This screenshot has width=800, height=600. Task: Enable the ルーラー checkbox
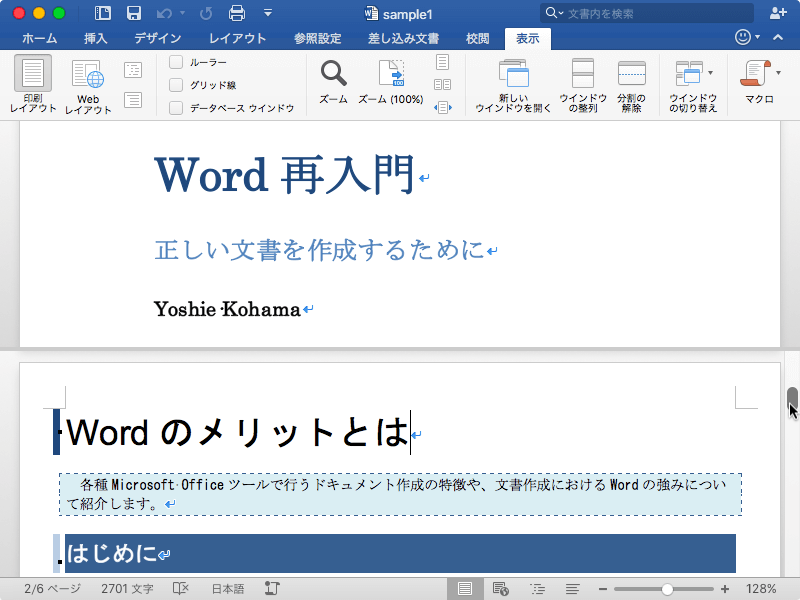pos(176,62)
